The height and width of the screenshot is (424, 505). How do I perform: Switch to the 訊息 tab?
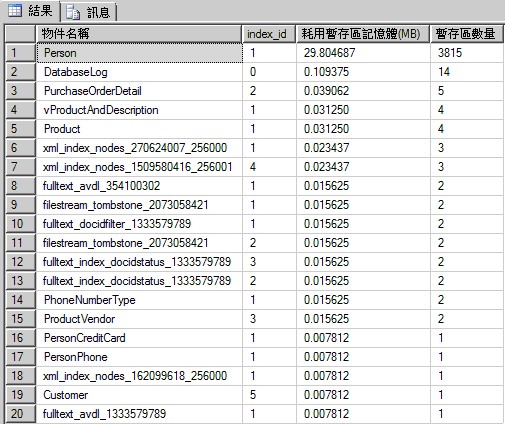tap(88, 12)
